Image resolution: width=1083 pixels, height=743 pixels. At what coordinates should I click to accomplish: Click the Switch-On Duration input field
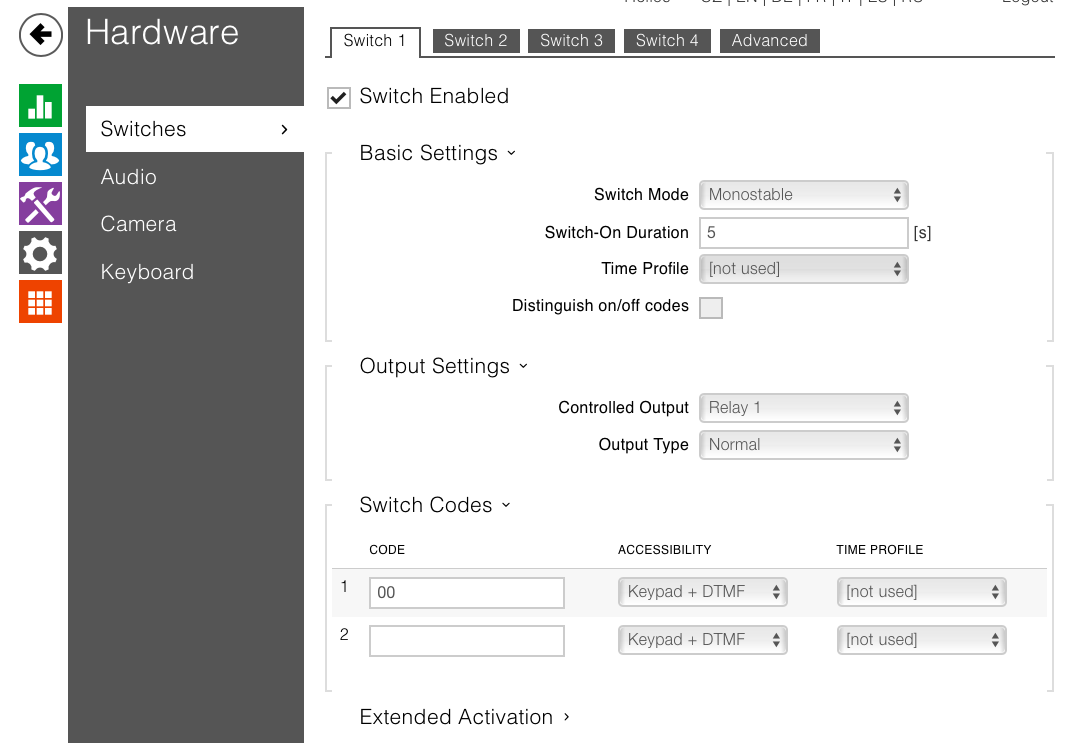tap(803, 233)
